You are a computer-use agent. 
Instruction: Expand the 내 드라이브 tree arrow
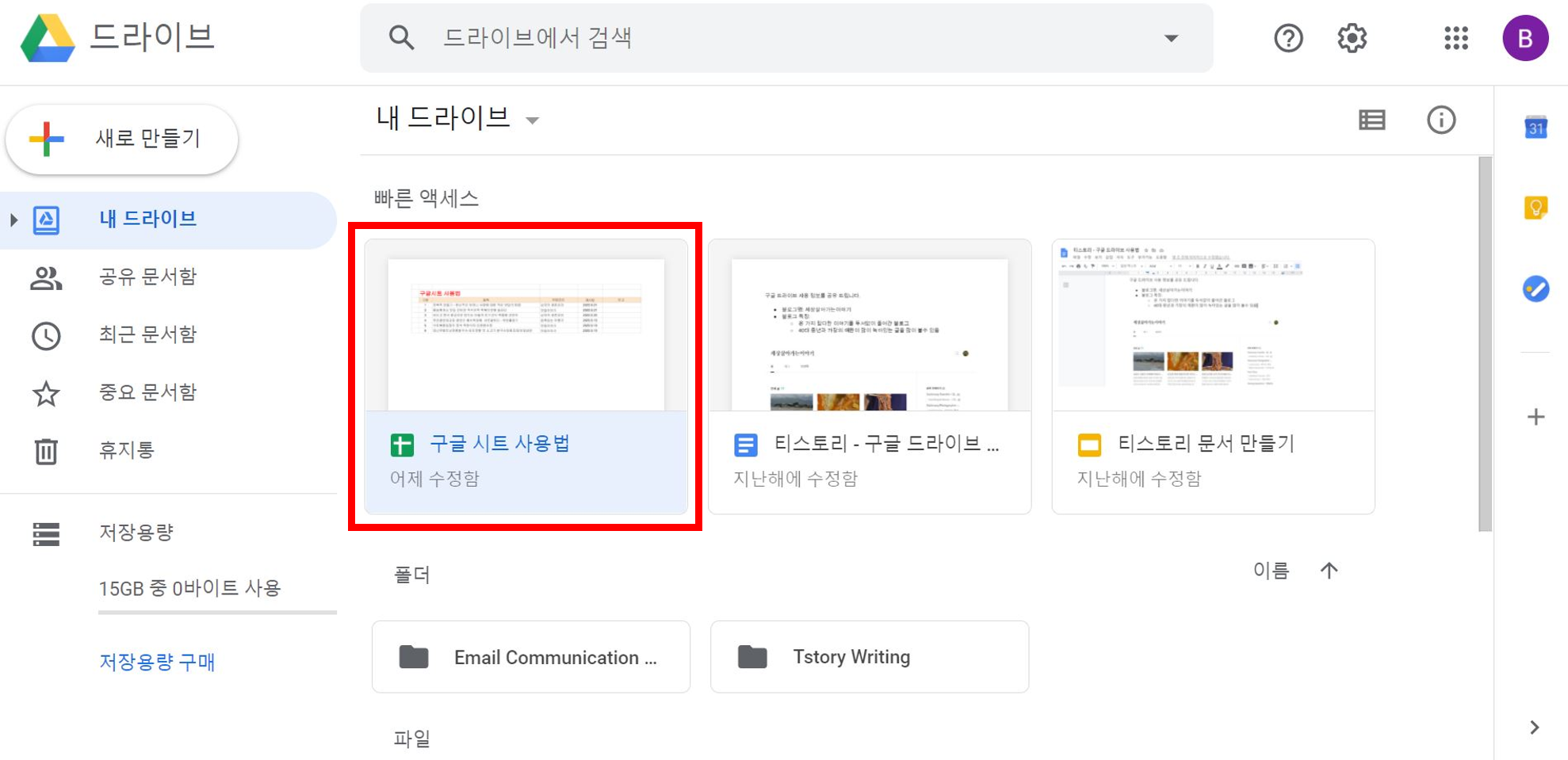[13, 220]
